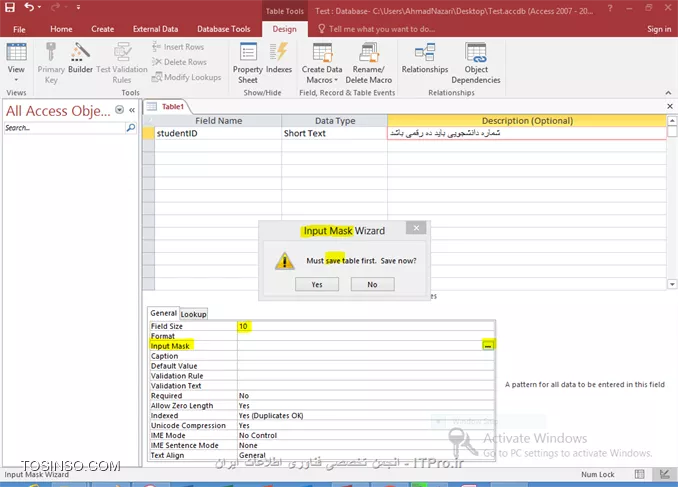Screen dimensions: 678x487
Task: Click Yes to save the table
Action: pyautogui.click(x=317, y=284)
